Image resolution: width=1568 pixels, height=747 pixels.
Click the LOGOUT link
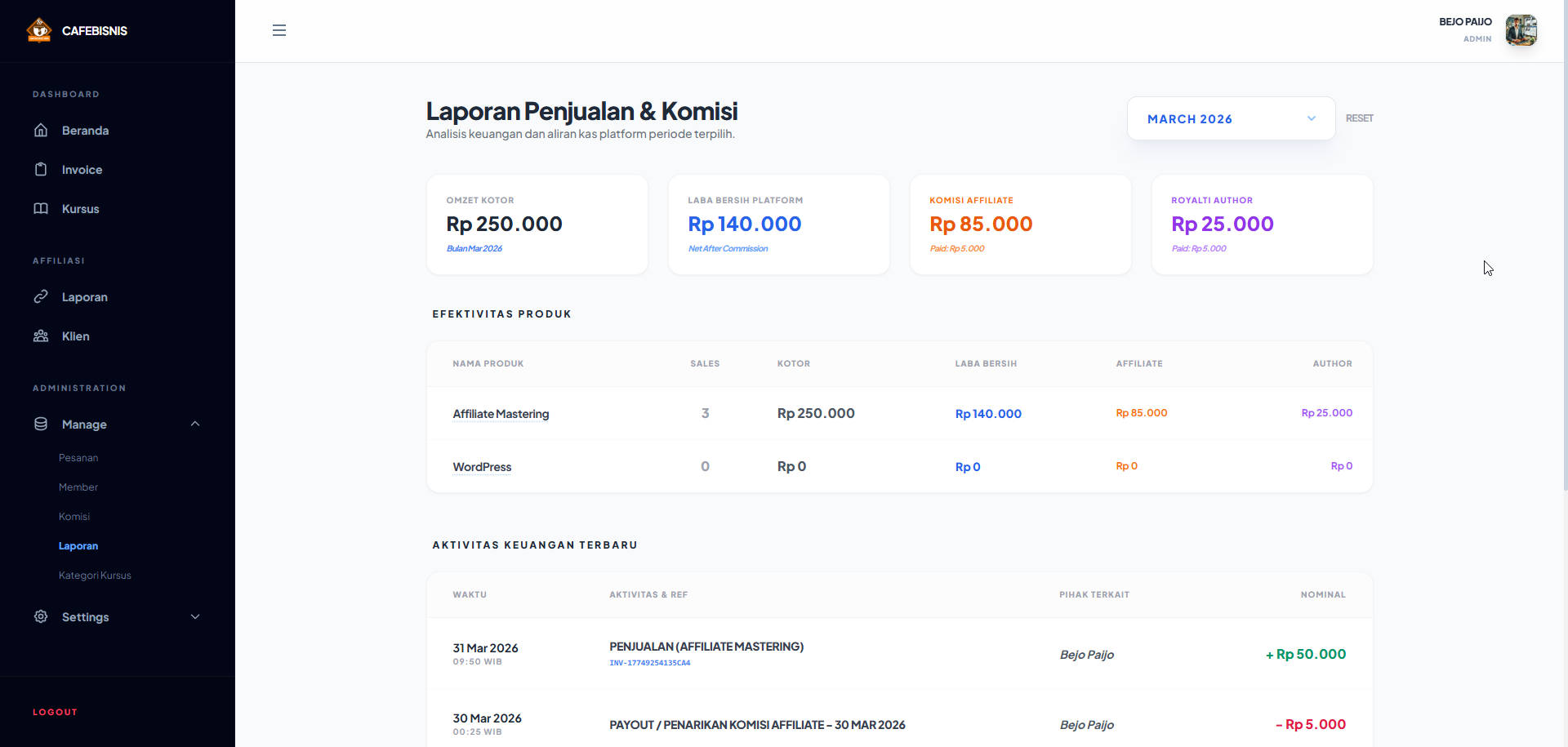[55, 711]
